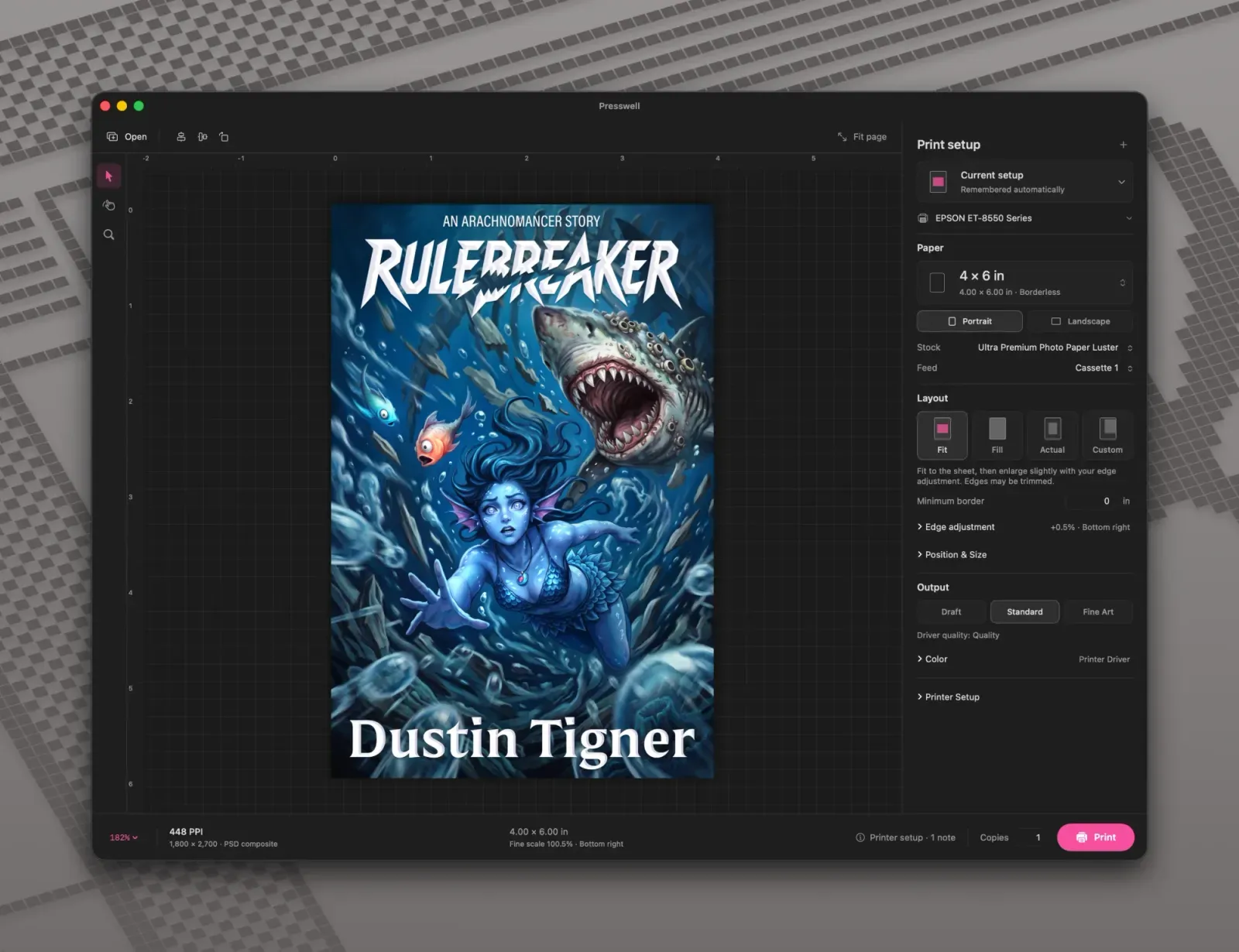Click the Rulebreaker cover image on canvas

point(522,491)
